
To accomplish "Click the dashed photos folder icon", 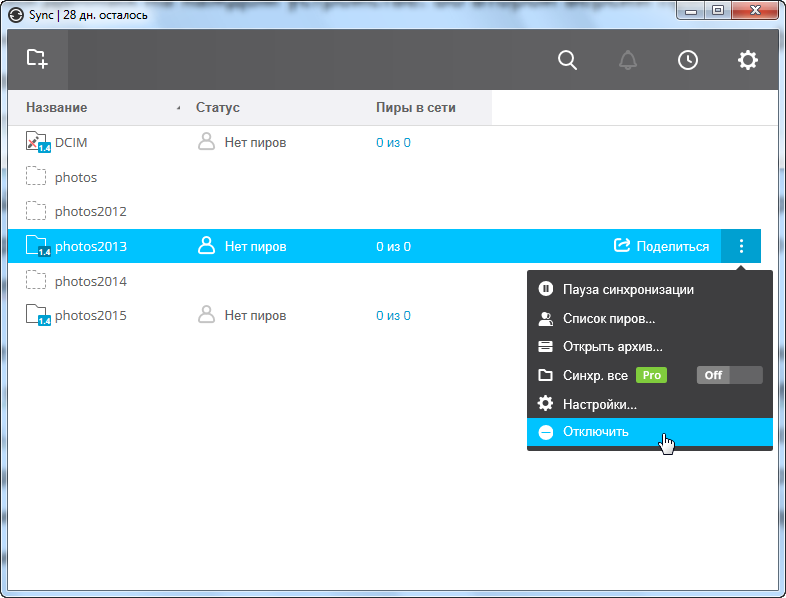I will pyautogui.click(x=36, y=176).
